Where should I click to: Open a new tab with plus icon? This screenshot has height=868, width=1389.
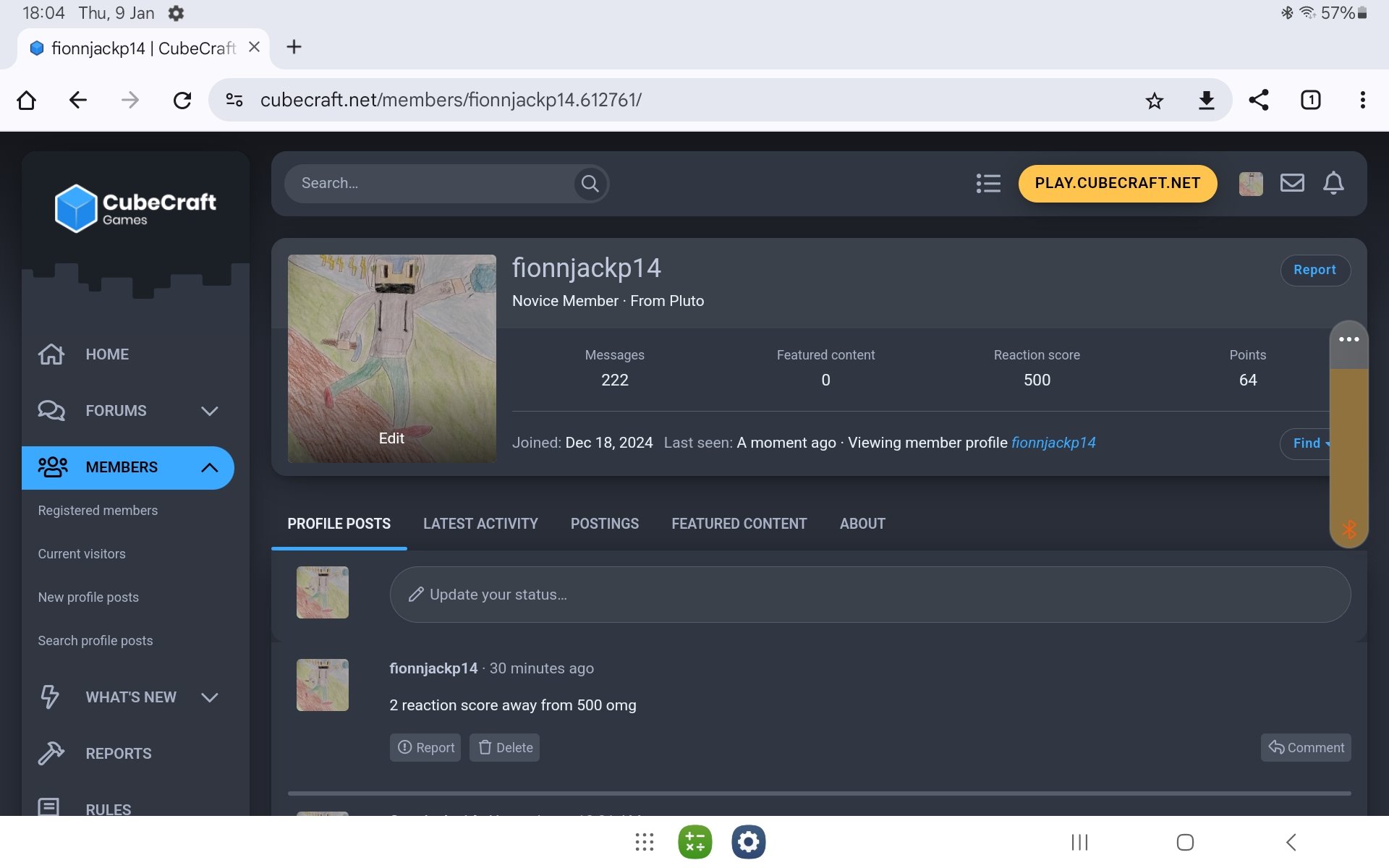pyautogui.click(x=294, y=47)
